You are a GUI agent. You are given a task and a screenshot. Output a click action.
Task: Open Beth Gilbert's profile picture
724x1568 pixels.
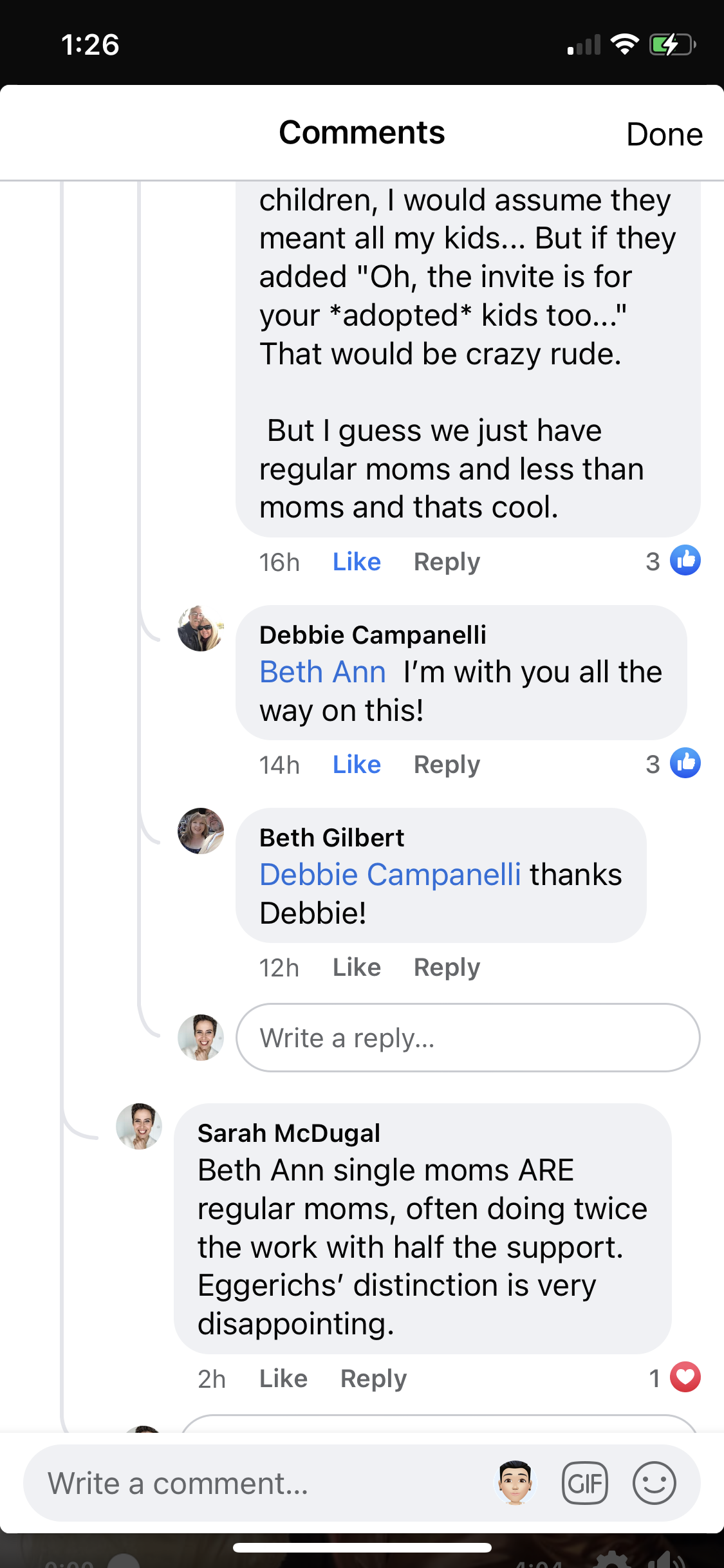coord(201,831)
